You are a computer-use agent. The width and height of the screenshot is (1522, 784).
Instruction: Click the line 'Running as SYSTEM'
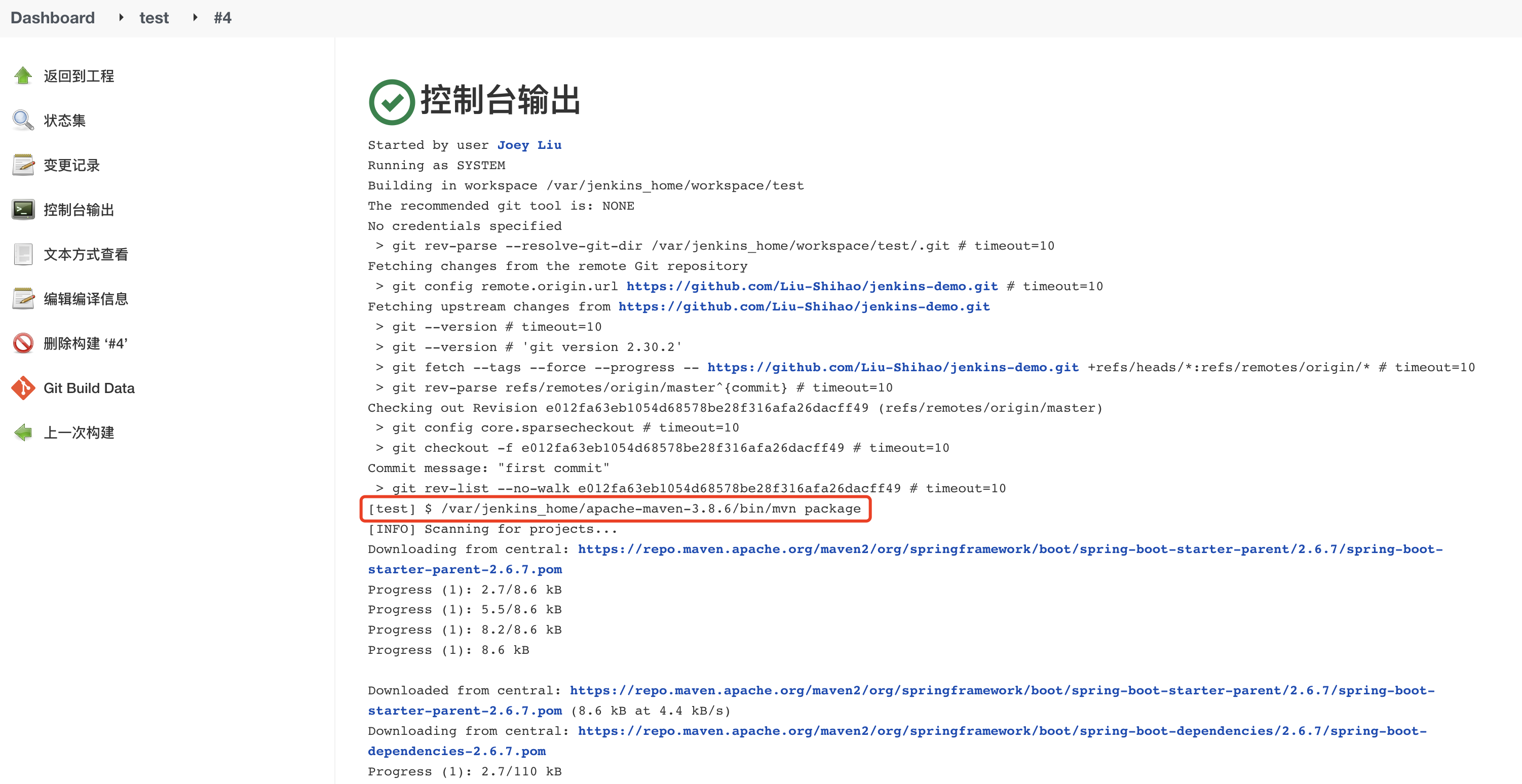[436, 165]
